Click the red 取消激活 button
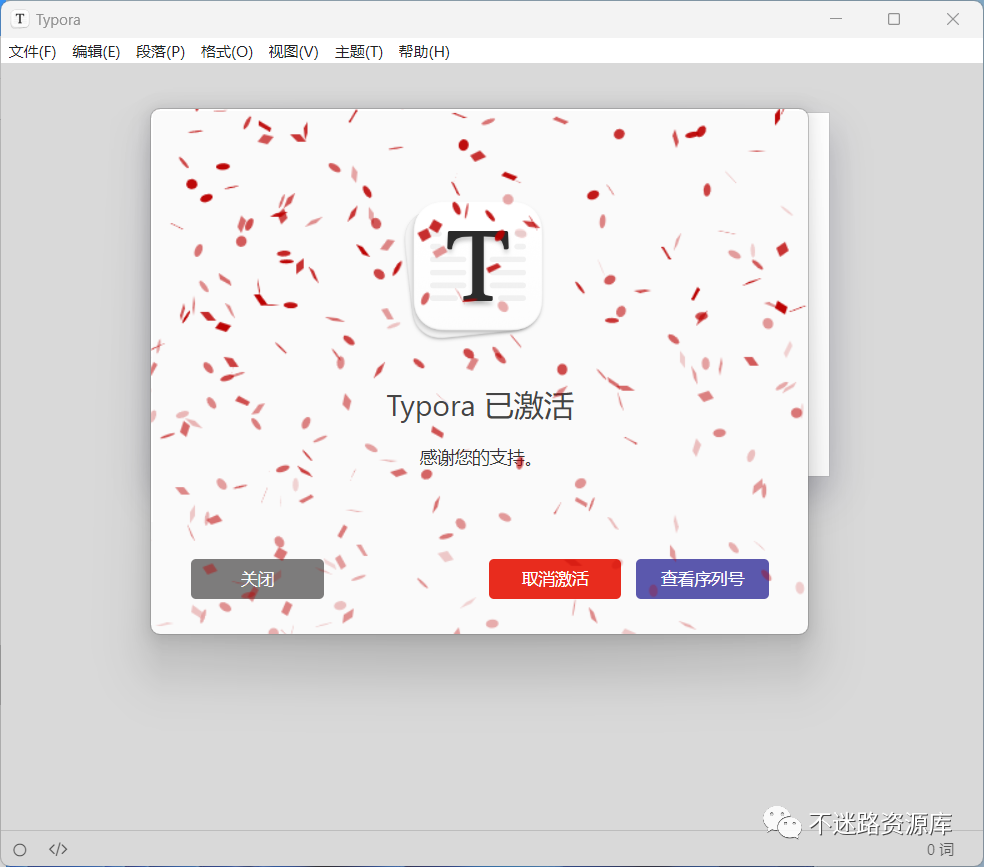 555,578
